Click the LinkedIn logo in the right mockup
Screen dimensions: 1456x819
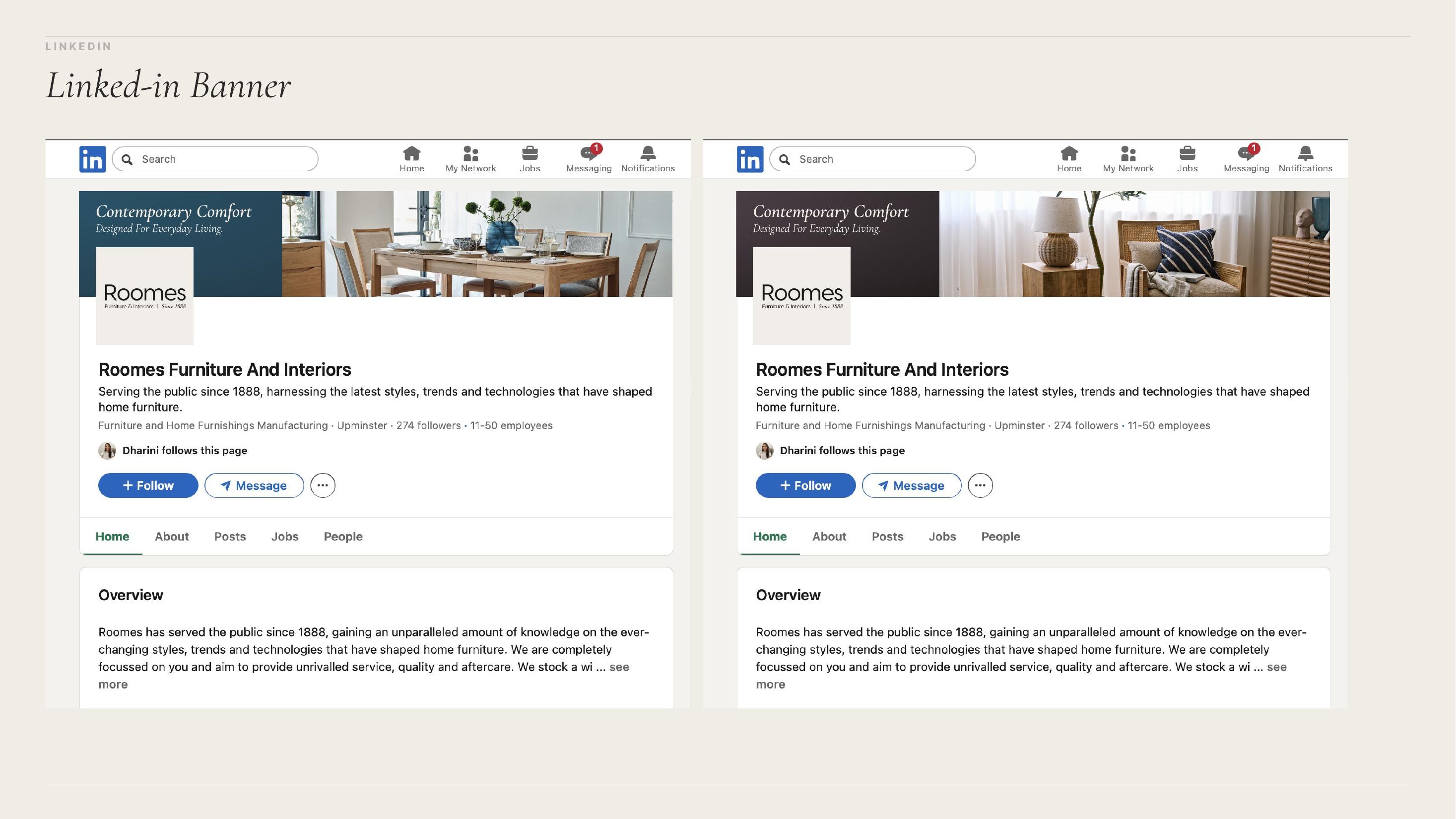pyautogui.click(x=750, y=159)
